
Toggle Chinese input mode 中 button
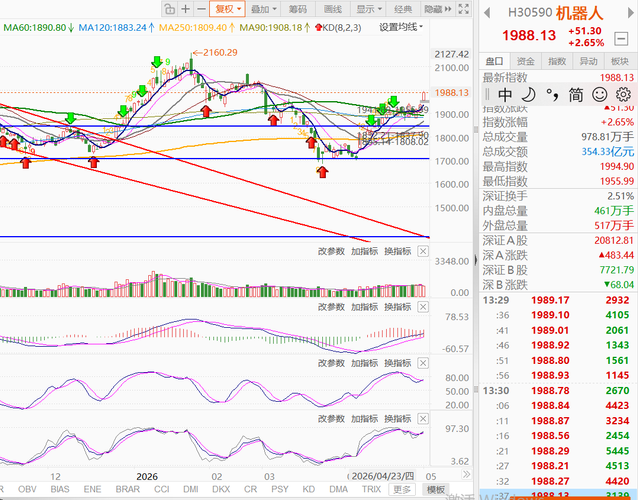tap(505, 95)
